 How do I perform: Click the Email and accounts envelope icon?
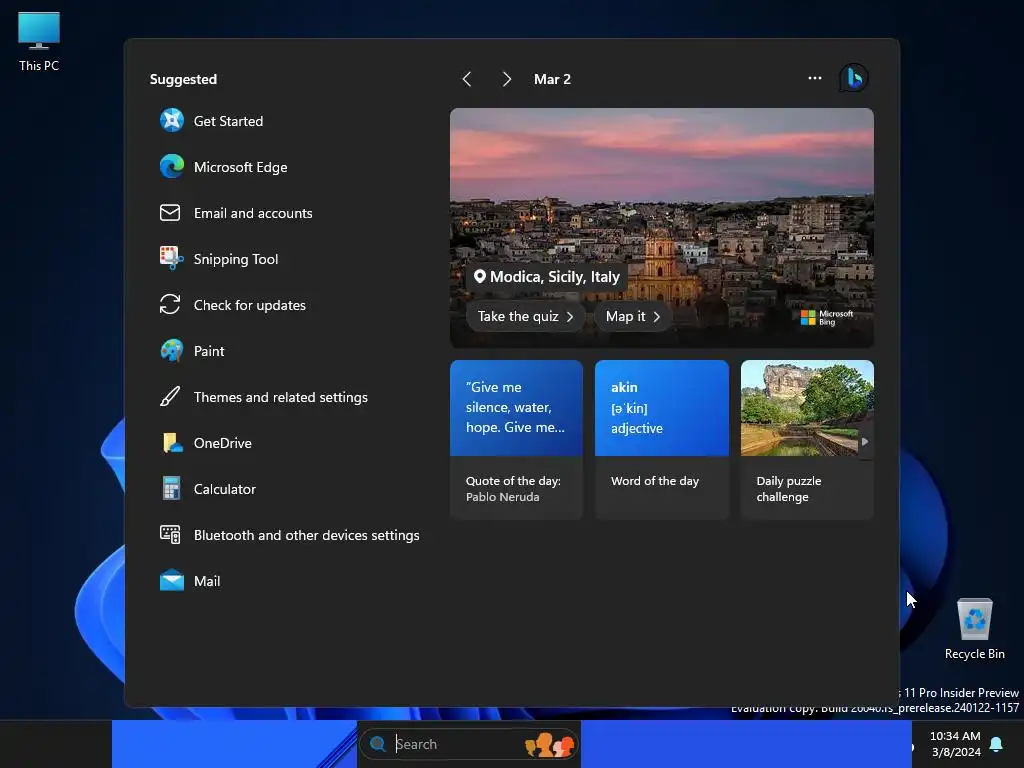[x=170, y=213]
